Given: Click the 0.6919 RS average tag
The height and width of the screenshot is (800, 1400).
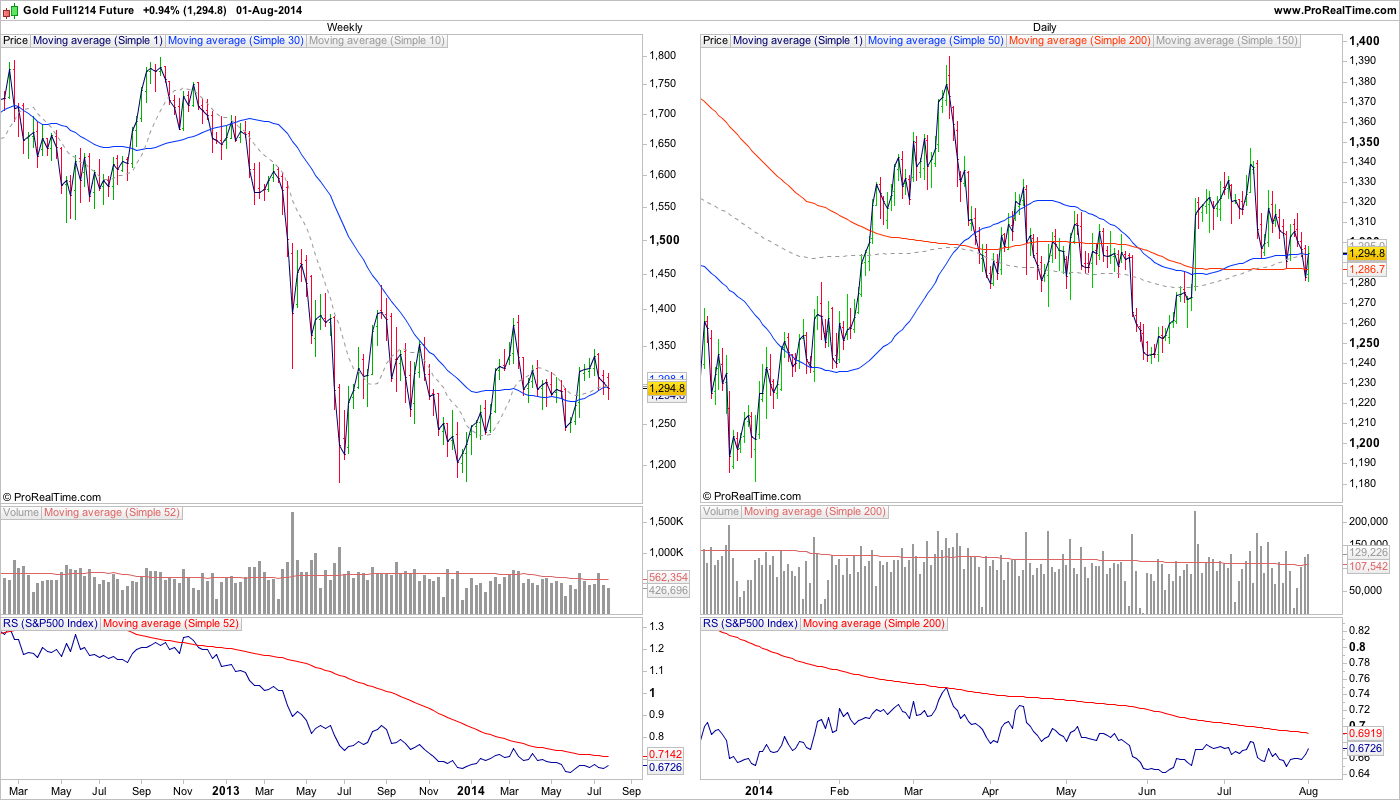Looking at the screenshot, I should [1364, 734].
